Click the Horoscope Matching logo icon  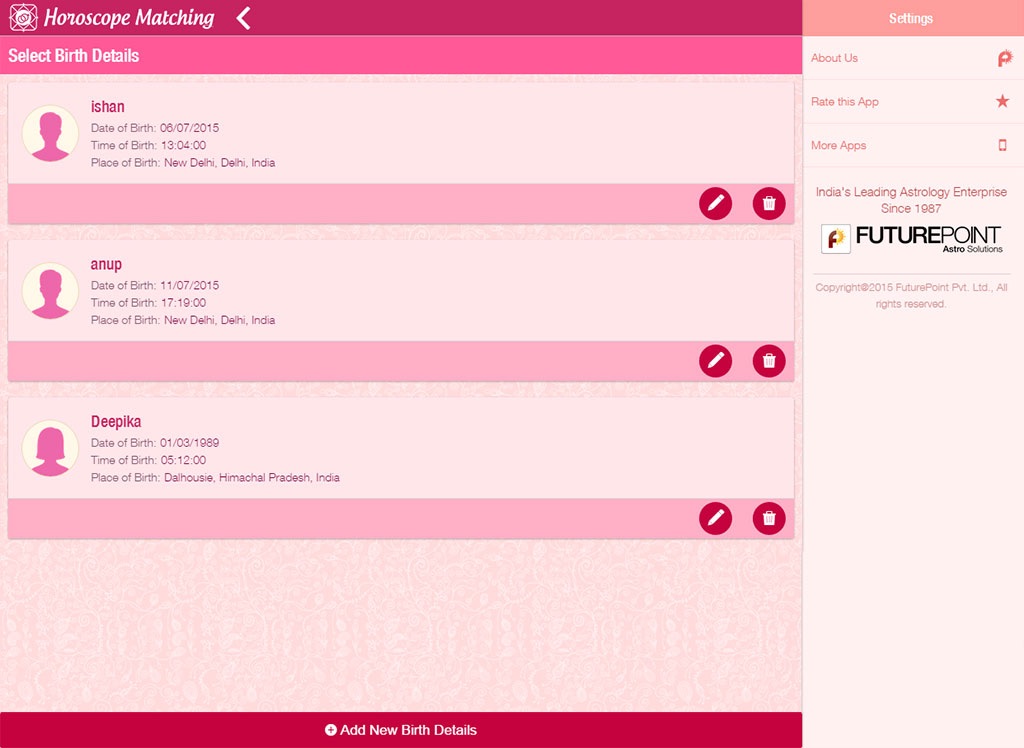[x=23, y=18]
